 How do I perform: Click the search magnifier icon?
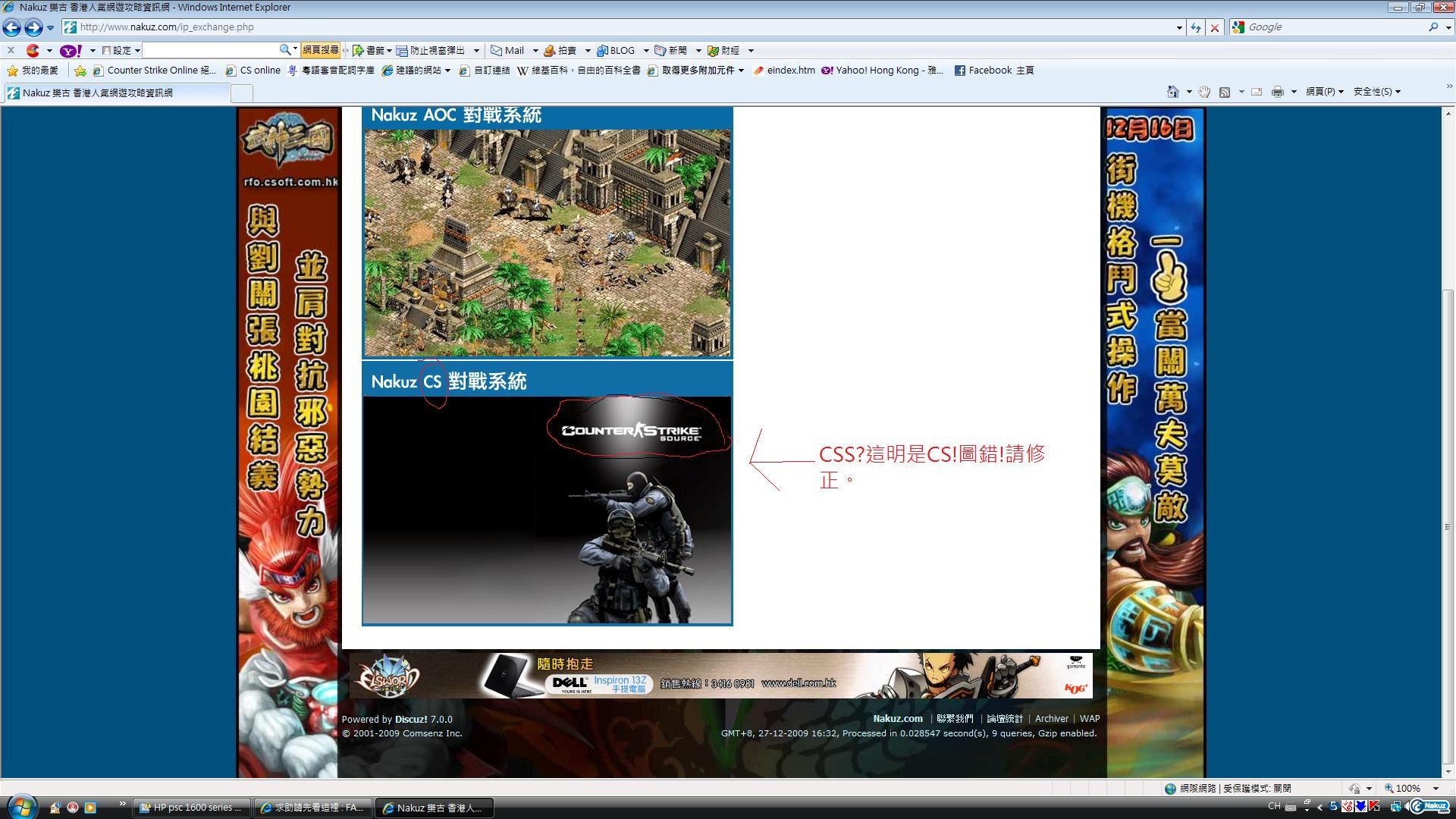point(1432,27)
